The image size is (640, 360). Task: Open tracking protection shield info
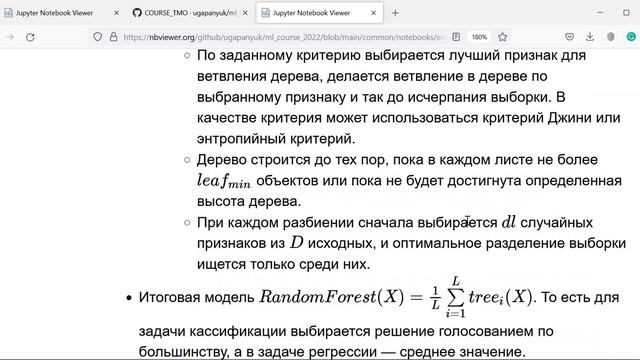click(98, 37)
